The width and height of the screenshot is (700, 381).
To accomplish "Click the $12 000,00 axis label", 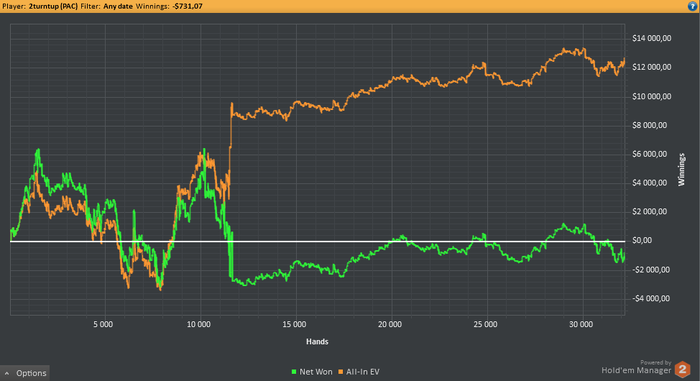I will click(651, 67).
